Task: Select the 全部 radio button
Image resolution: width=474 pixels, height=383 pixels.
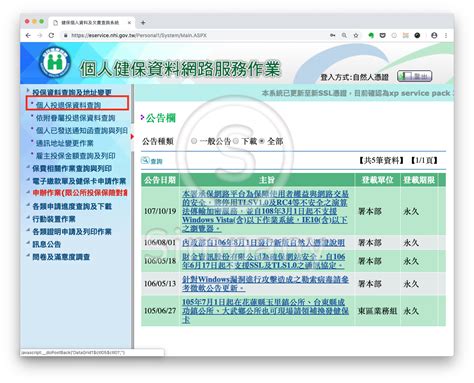Action: point(262,141)
